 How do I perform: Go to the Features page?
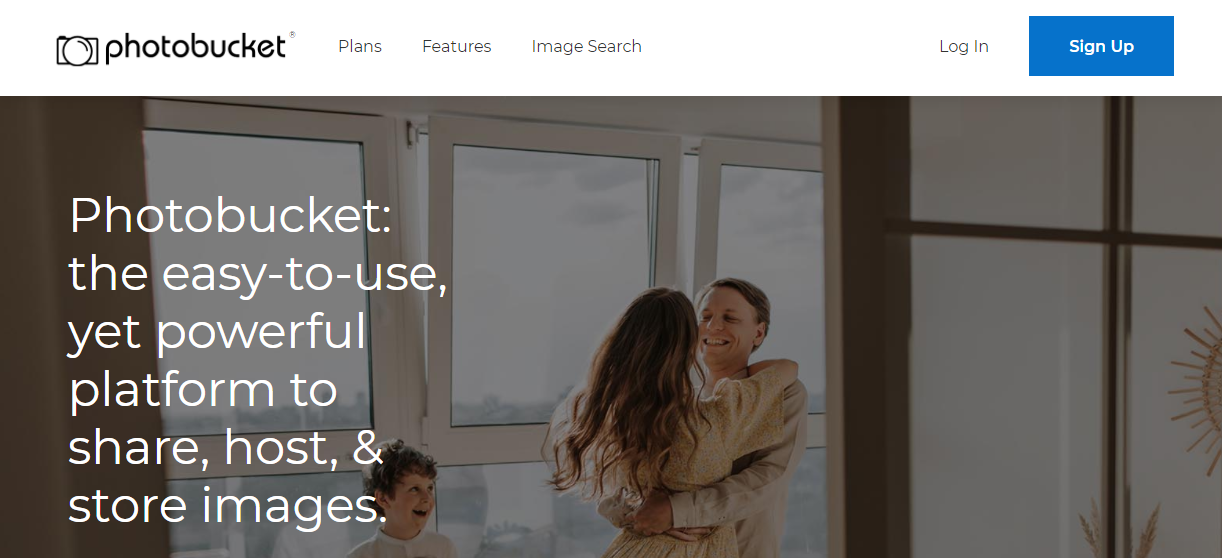[456, 46]
